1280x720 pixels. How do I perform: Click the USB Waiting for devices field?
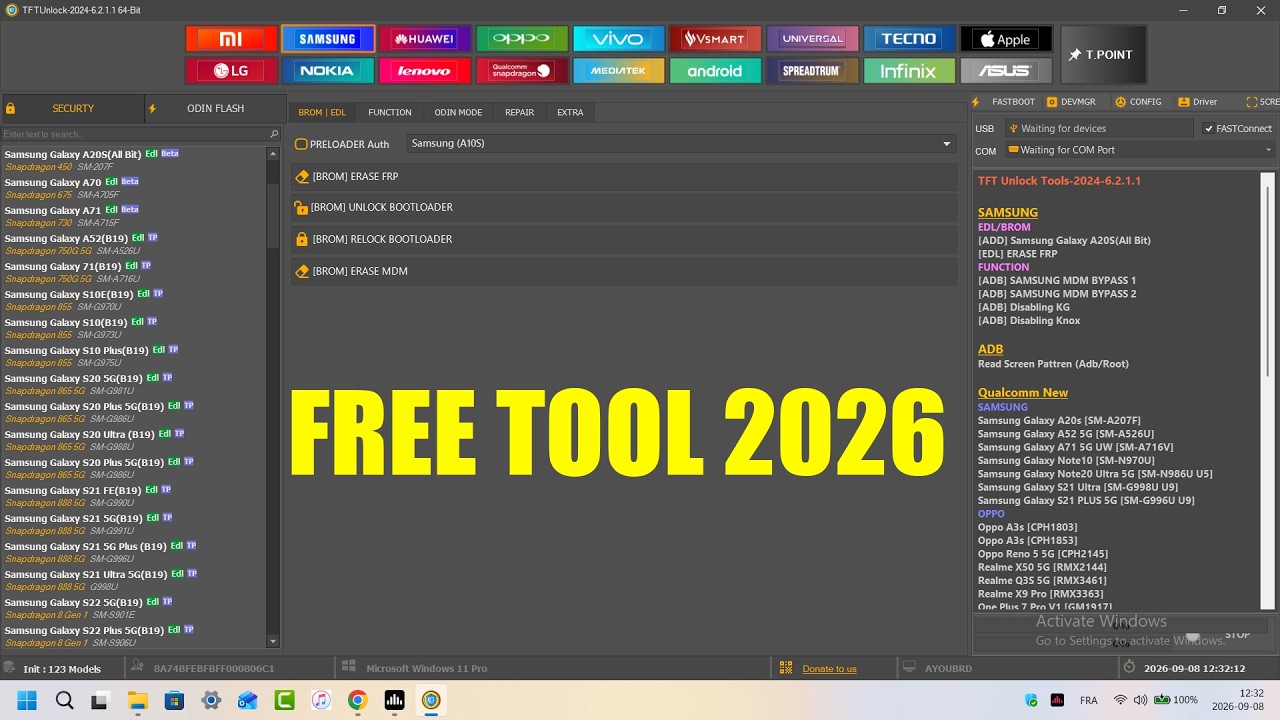[1099, 129]
